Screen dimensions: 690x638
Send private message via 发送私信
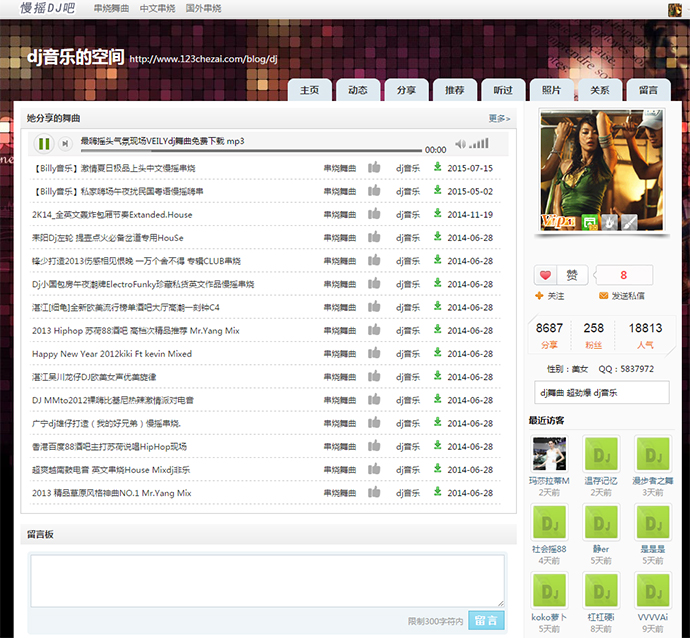(x=622, y=296)
